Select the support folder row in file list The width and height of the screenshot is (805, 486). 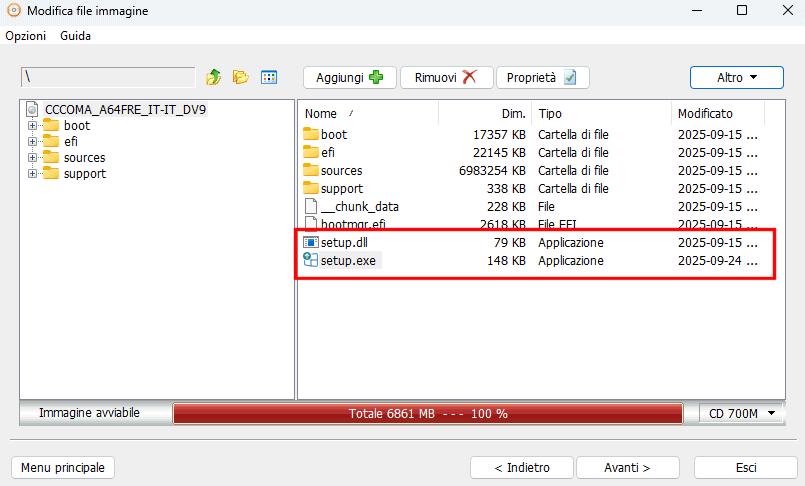point(531,188)
